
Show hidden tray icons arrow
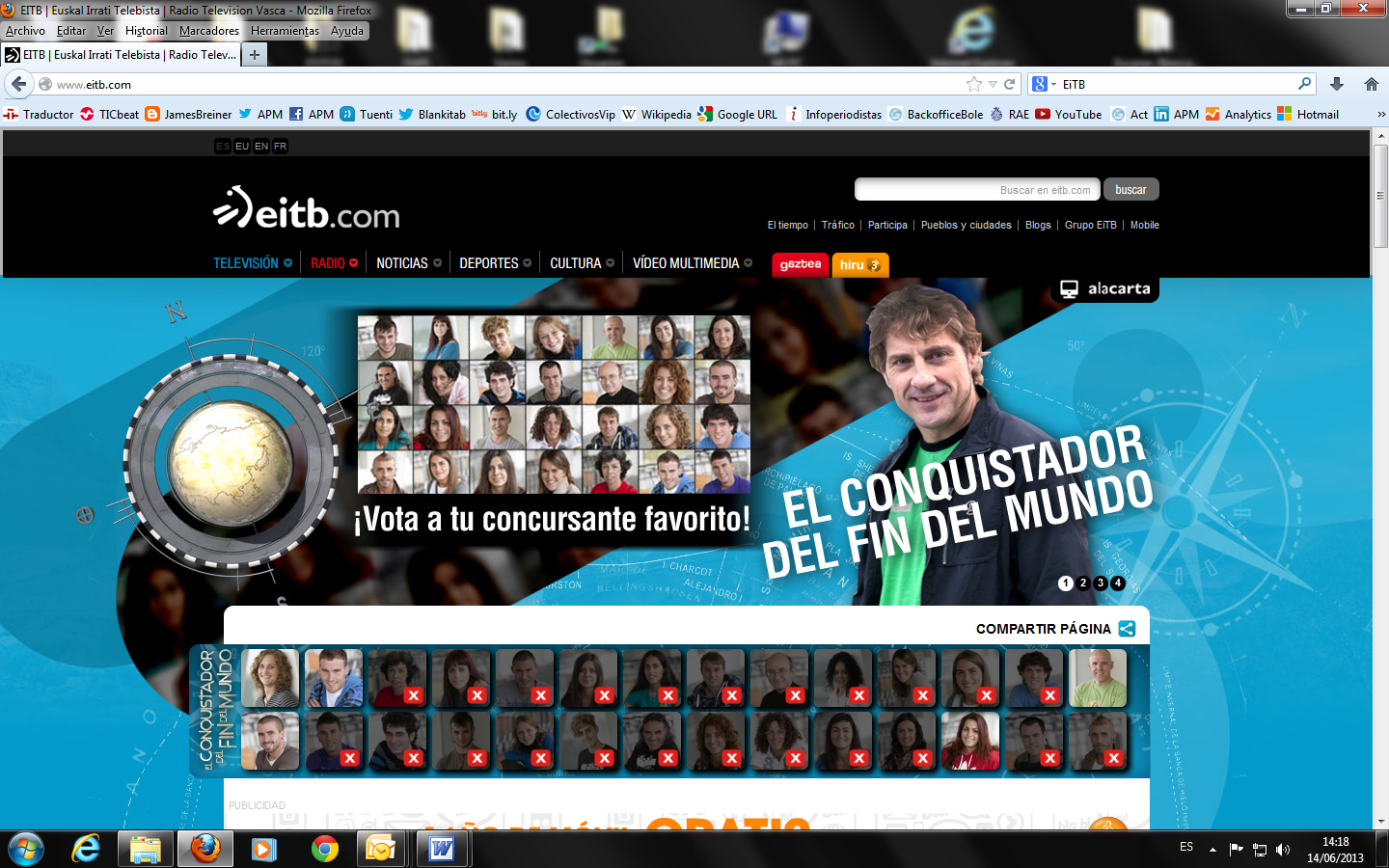[1212, 850]
